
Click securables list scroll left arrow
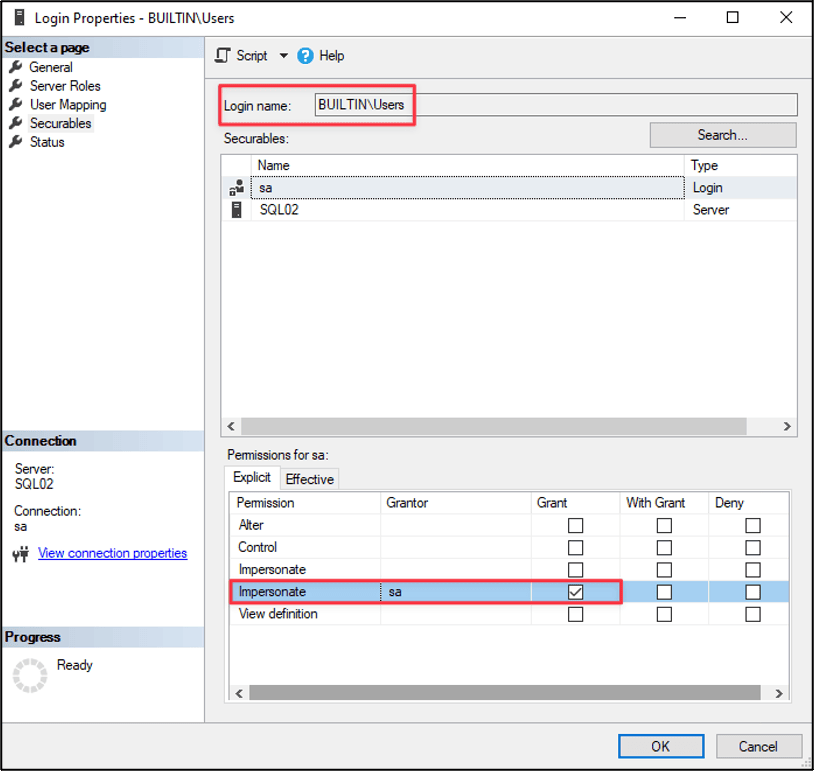click(231, 426)
